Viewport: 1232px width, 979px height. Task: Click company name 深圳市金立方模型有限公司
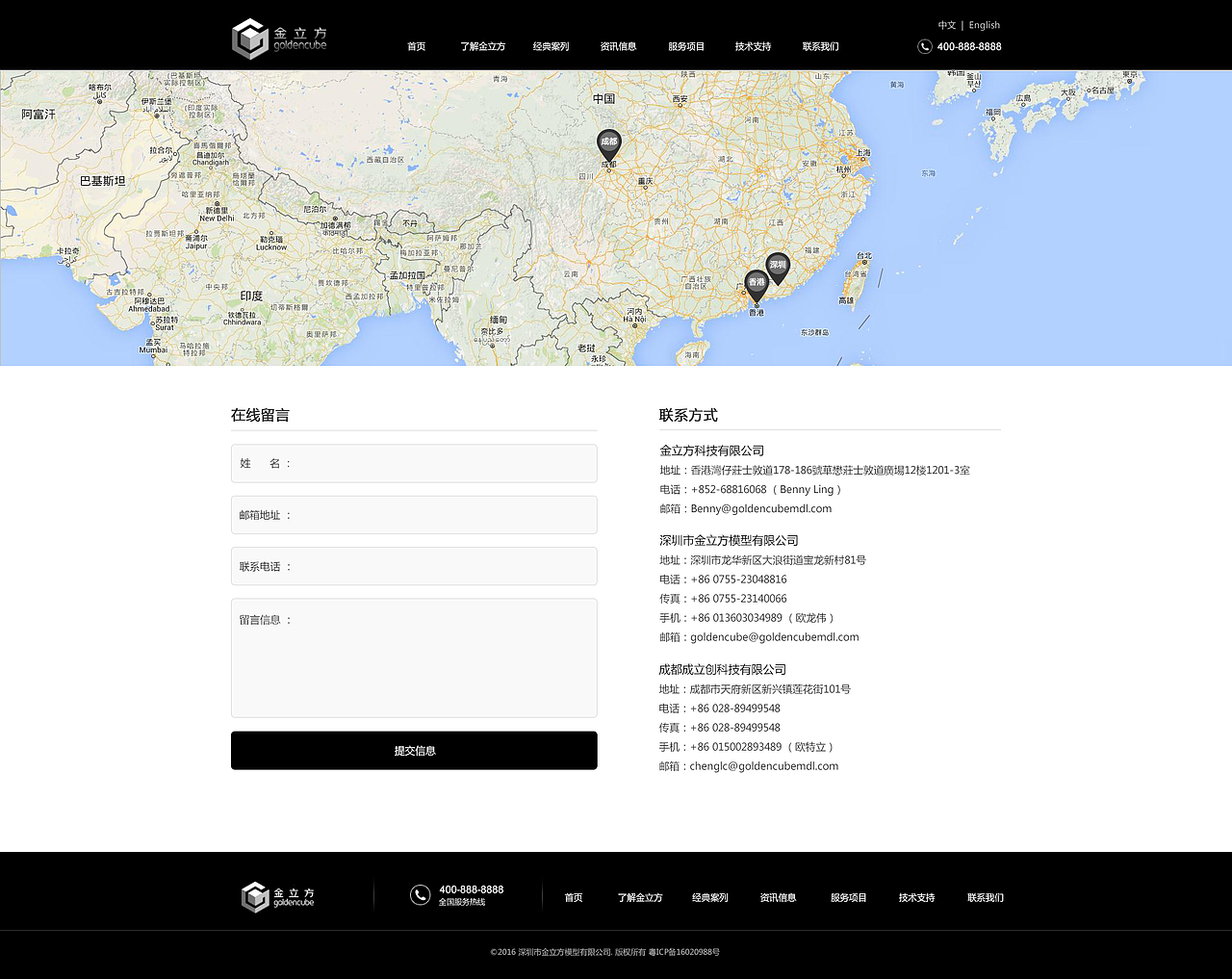tap(729, 541)
